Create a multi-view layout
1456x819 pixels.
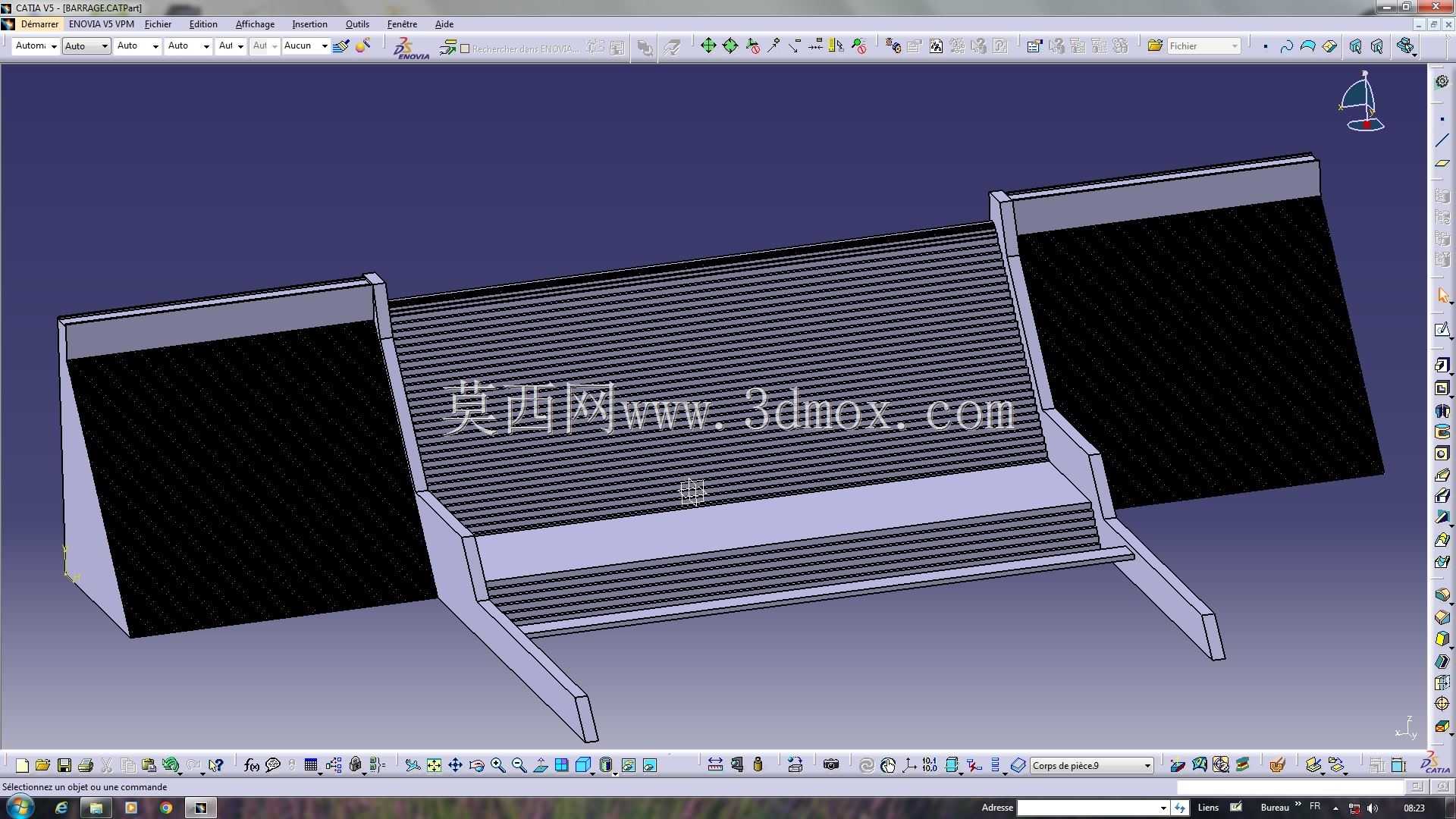[561, 765]
